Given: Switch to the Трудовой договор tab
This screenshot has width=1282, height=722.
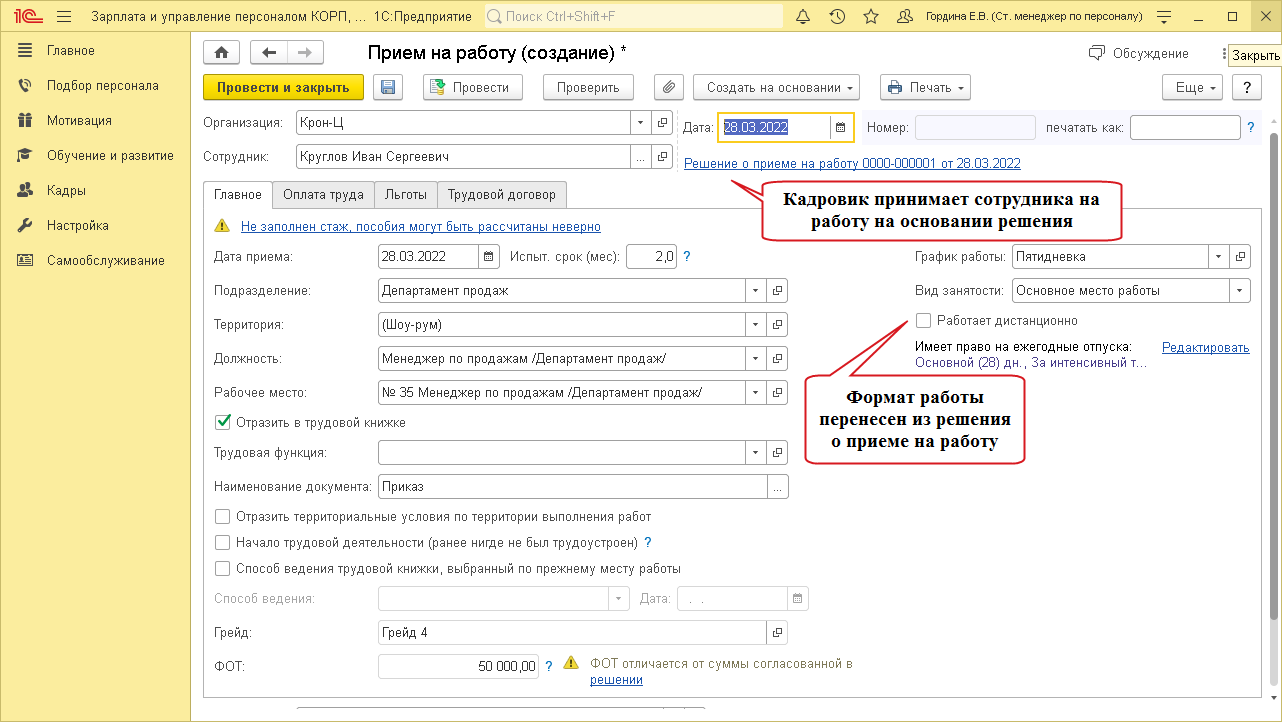Looking at the screenshot, I should (502, 195).
